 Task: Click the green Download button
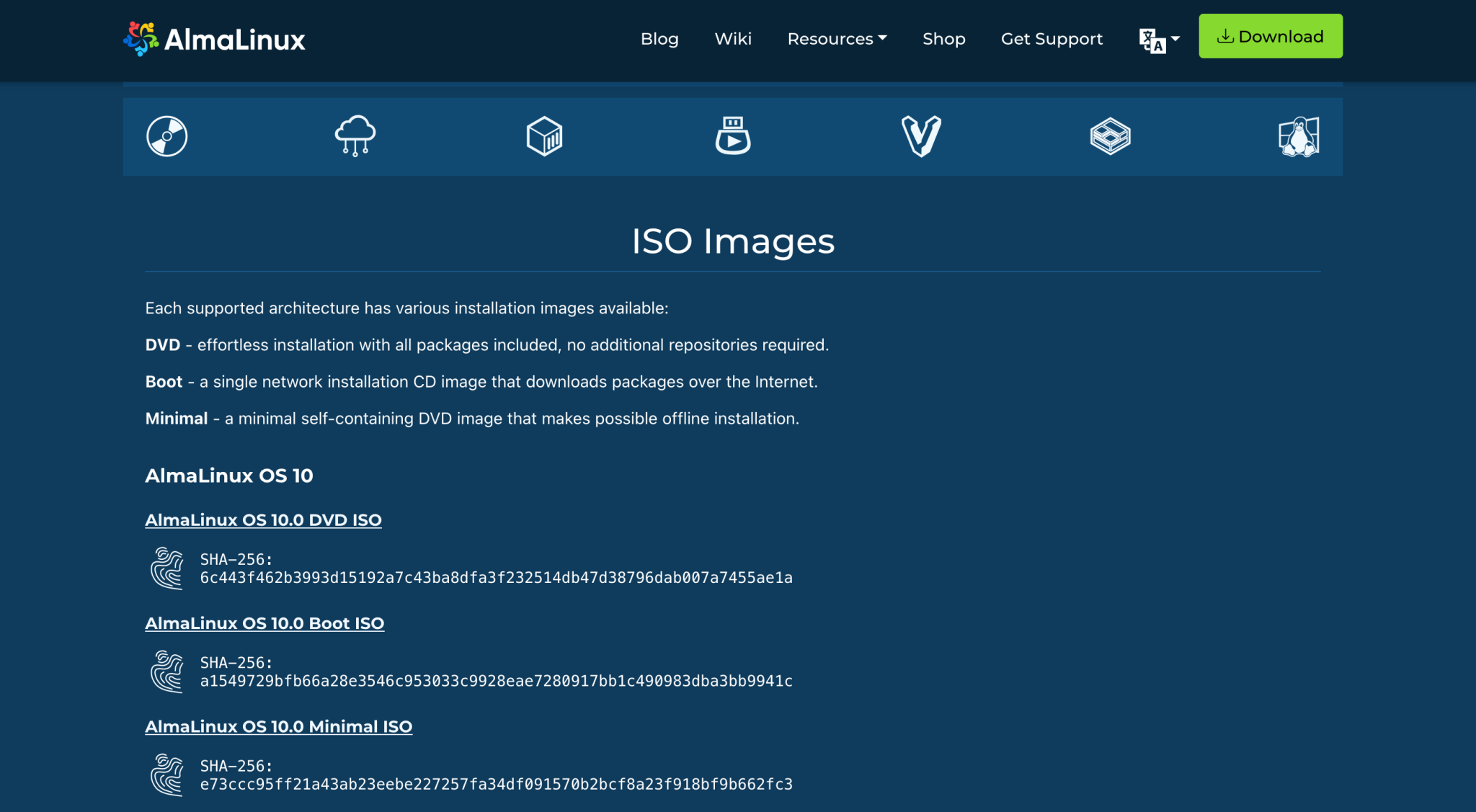click(x=1270, y=36)
